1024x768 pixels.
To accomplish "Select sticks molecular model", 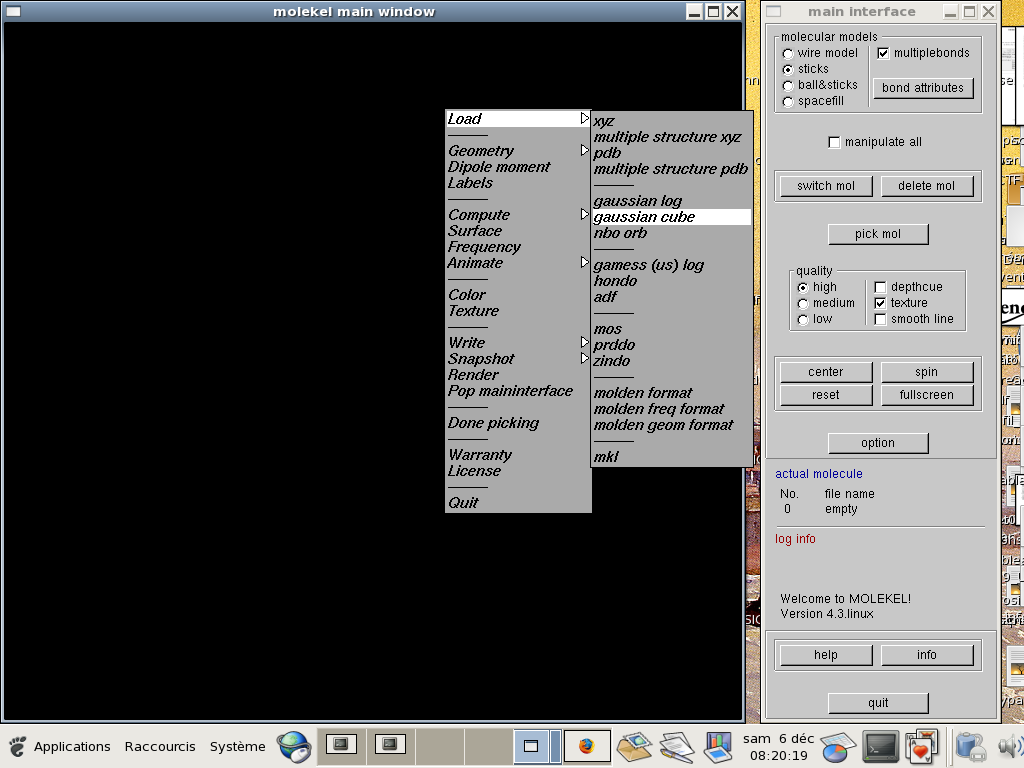I will pyautogui.click(x=788, y=69).
